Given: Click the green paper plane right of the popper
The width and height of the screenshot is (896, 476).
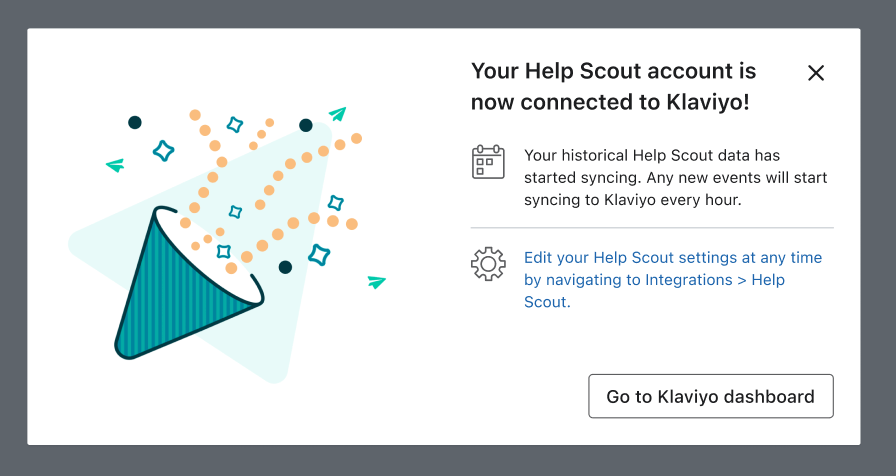Looking at the screenshot, I should pyautogui.click(x=376, y=282).
